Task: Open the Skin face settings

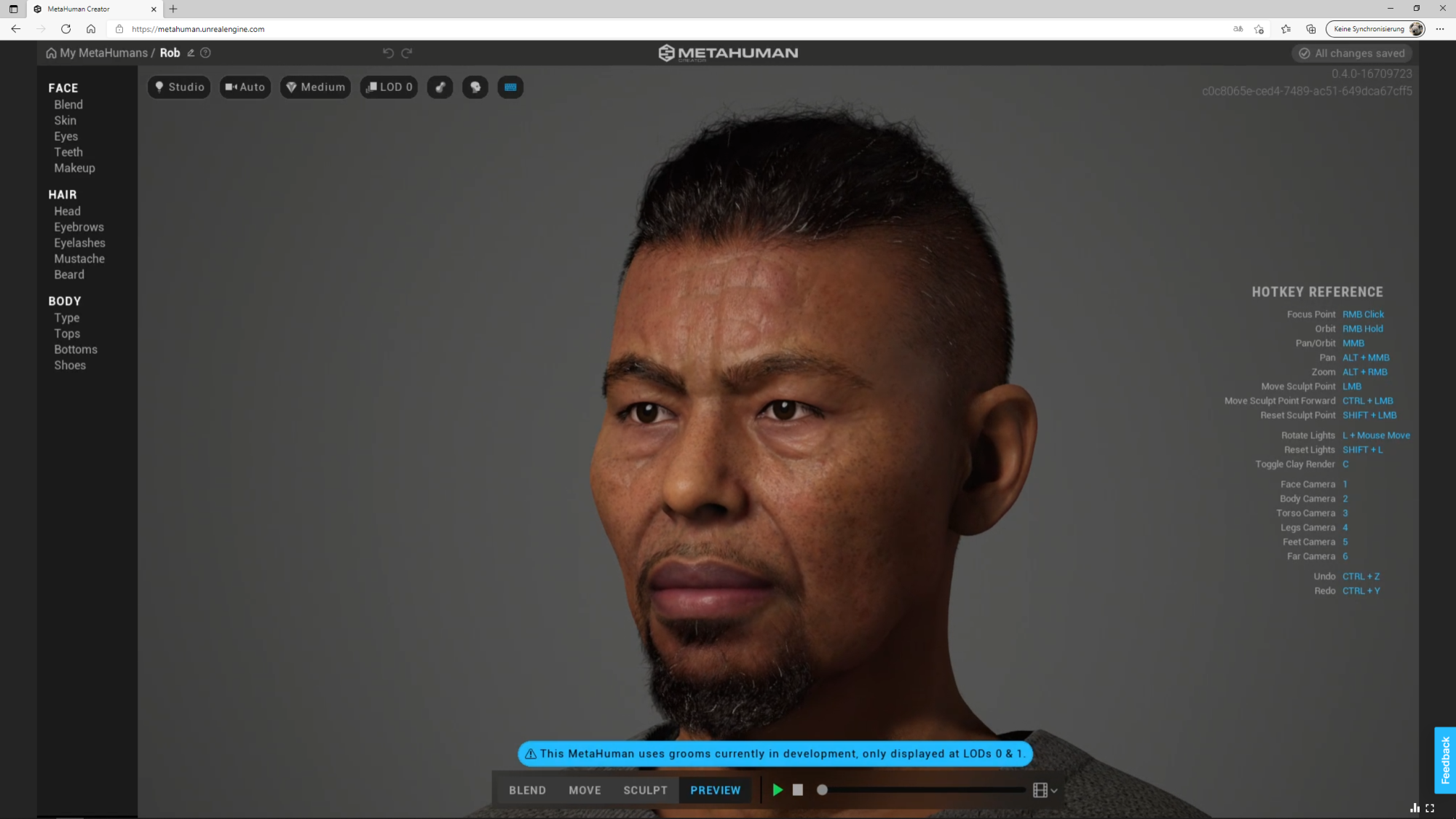Action: [x=65, y=121]
